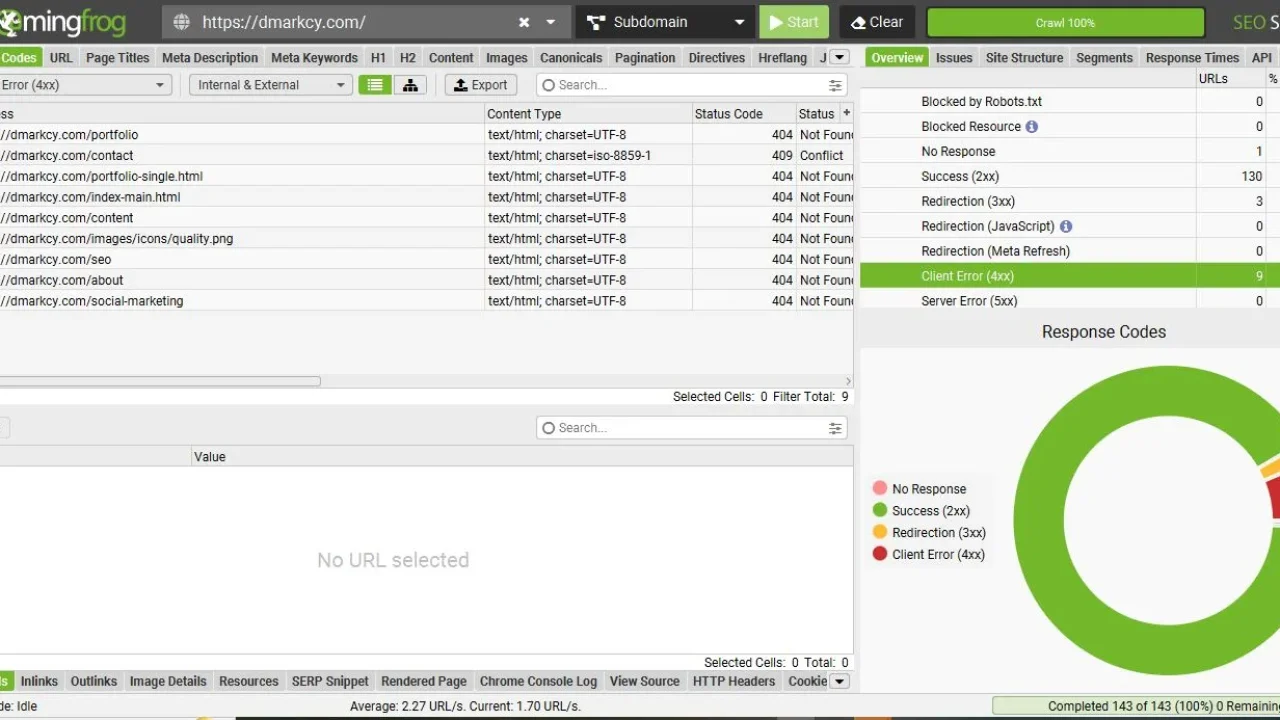Open the Subdomain crawl scope dropdown
Viewport: 1280px width, 720px height.
pyautogui.click(x=665, y=21)
